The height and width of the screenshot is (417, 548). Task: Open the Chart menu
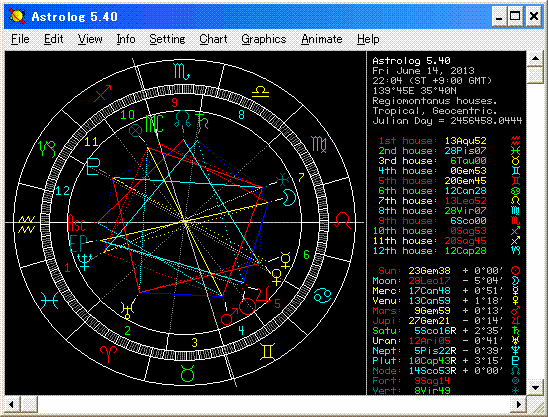[x=213, y=39]
